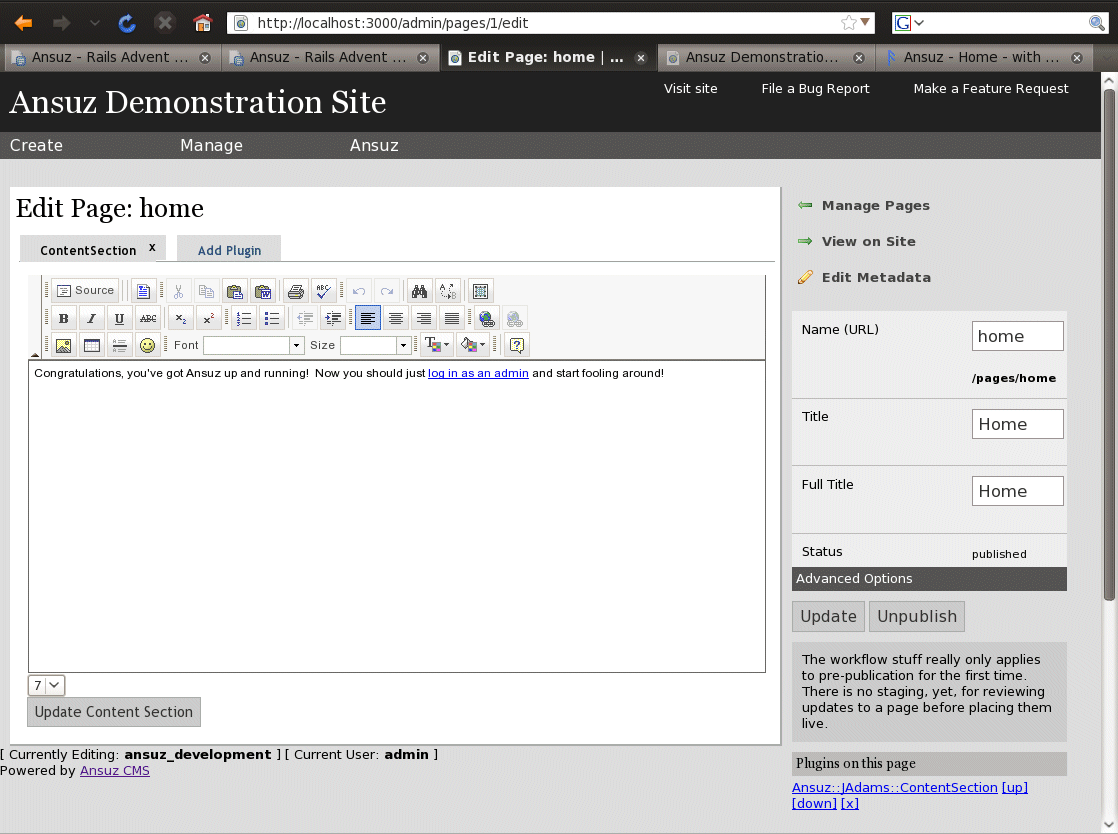The height and width of the screenshot is (834, 1118).
Task: Insert a bulleted list
Action: [272, 318]
